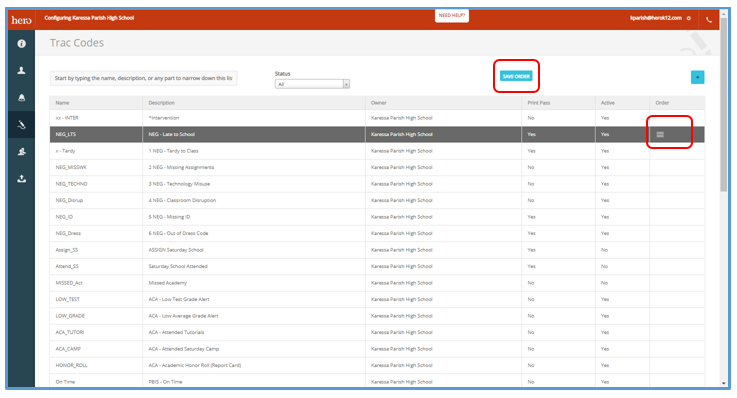Open settings gear next to email
The width and height of the screenshot is (737, 398).
[x=689, y=18]
